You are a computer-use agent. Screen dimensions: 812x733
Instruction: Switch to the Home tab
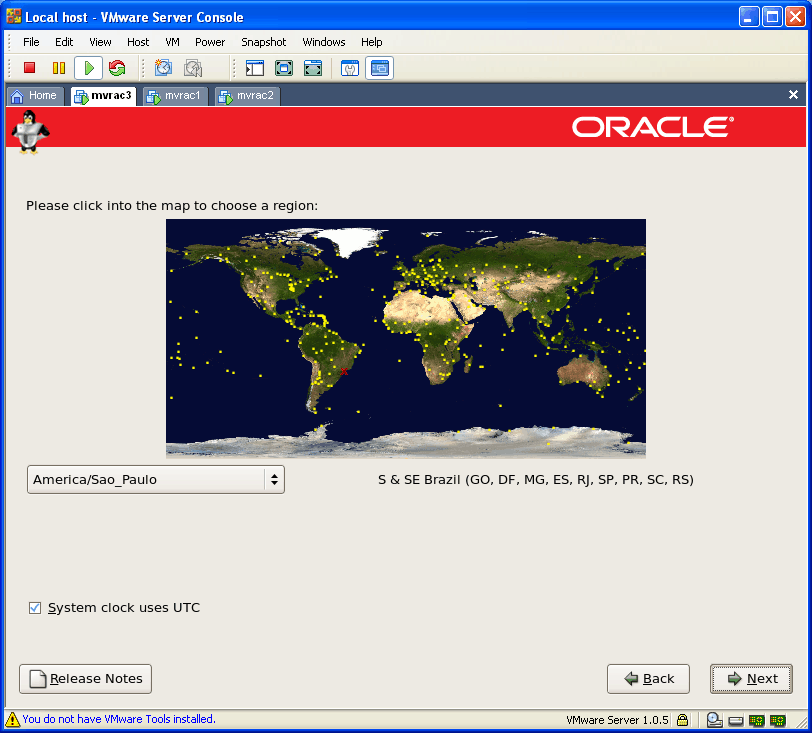point(34,96)
